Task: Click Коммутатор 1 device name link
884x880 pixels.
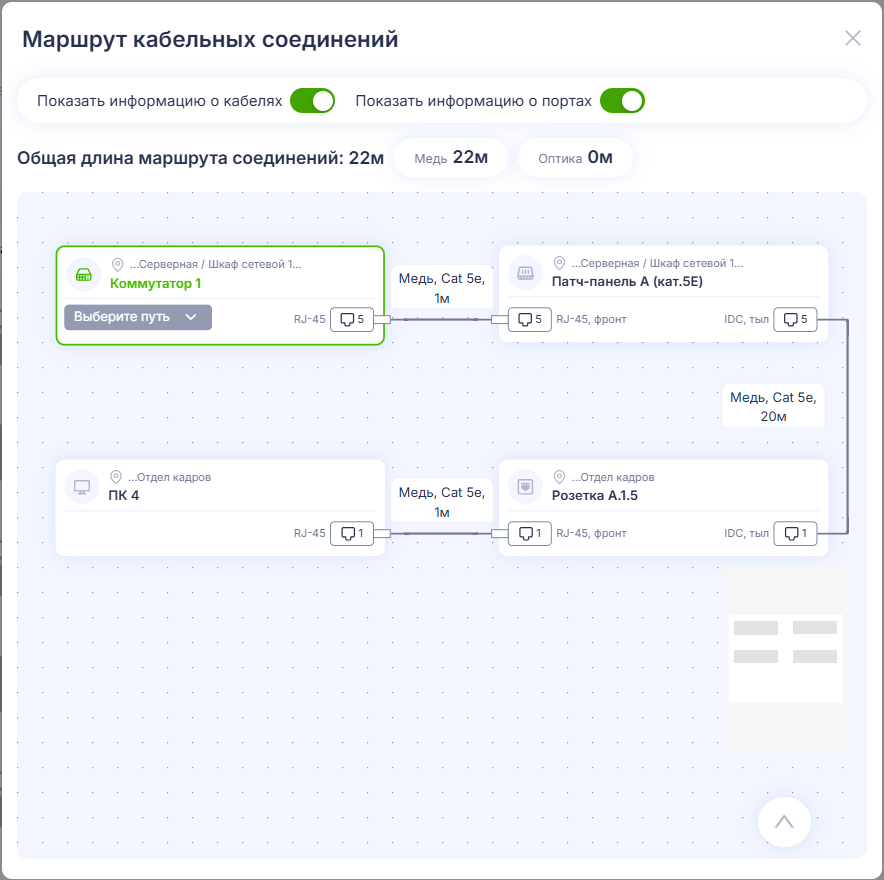Action: coord(155,284)
